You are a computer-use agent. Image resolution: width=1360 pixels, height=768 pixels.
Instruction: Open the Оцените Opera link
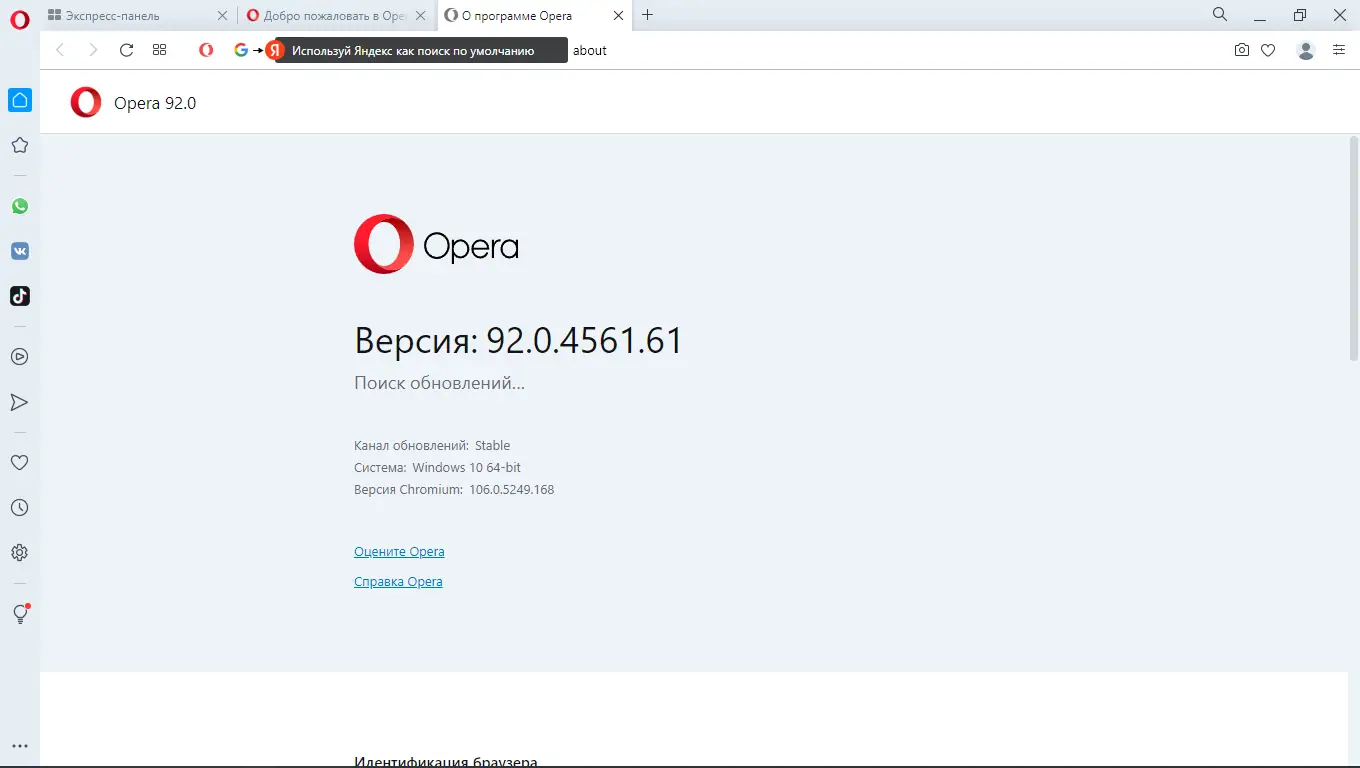click(399, 552)
